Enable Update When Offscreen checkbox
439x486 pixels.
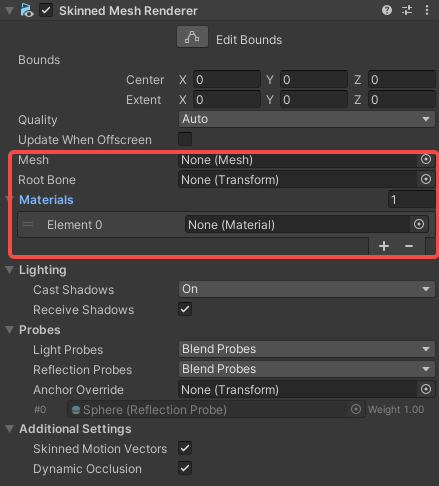[x=185, y=139]
